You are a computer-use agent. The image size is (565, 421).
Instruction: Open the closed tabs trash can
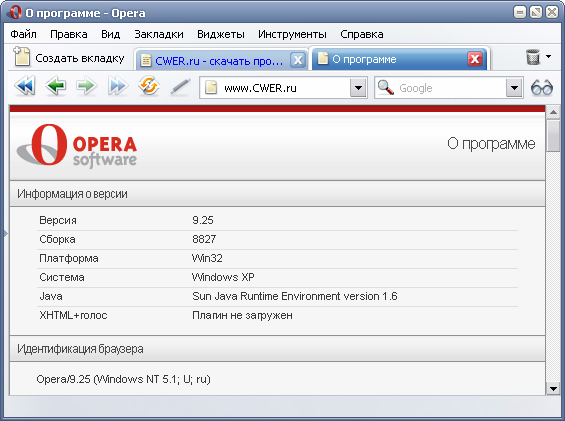533,57
